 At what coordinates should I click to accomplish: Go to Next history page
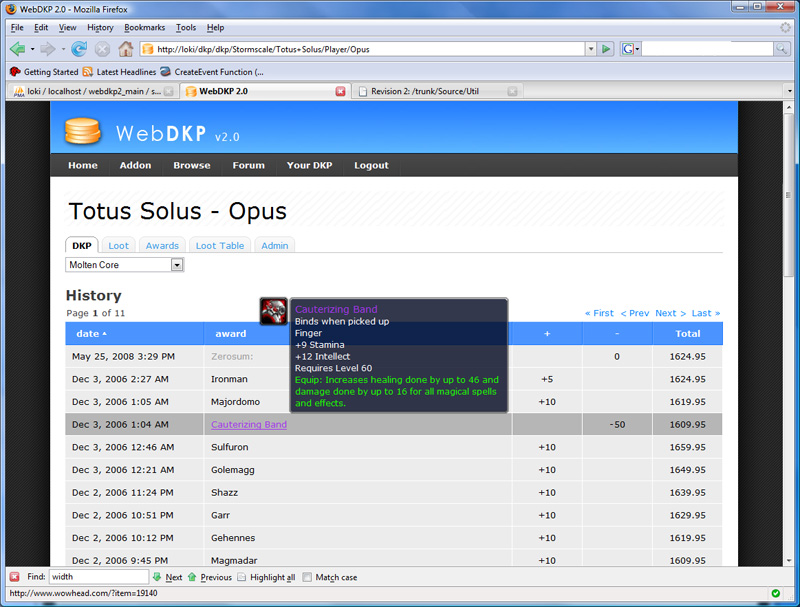[665, 313]
